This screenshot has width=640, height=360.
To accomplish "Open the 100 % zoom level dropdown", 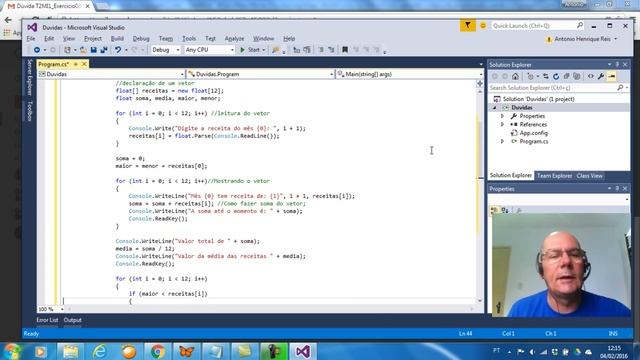I will [51, 309].
